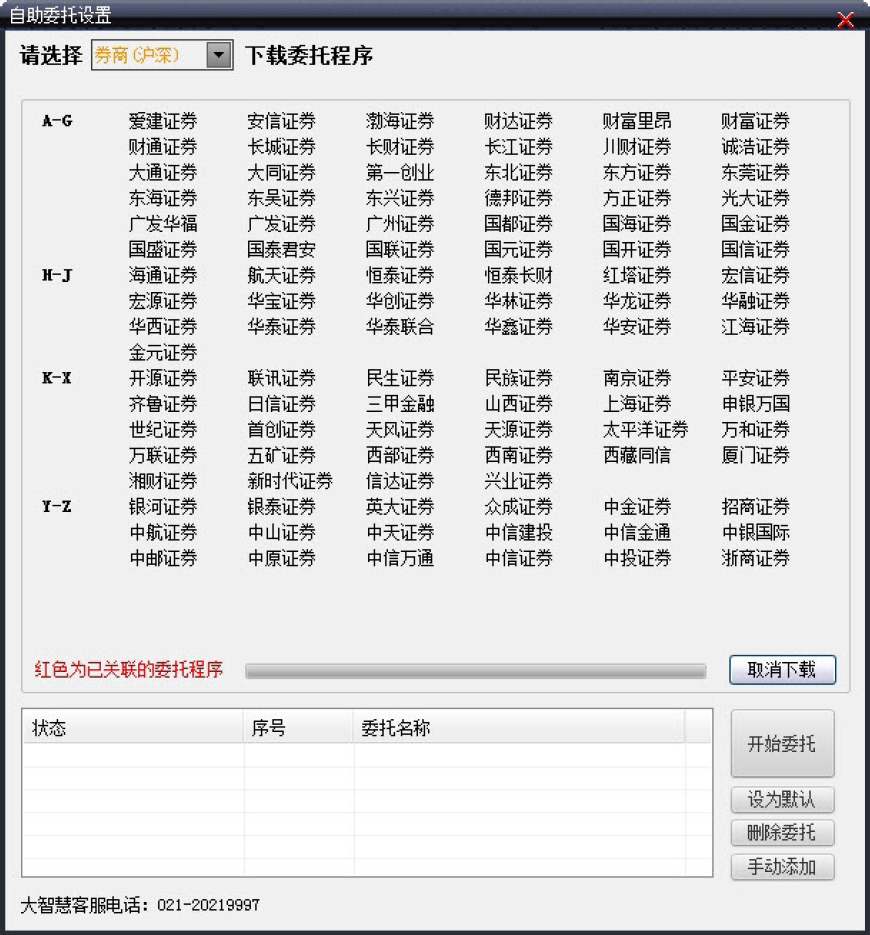Select 平安证券 from K-X group
Screen dimensions: 870x935
point(755,378)
